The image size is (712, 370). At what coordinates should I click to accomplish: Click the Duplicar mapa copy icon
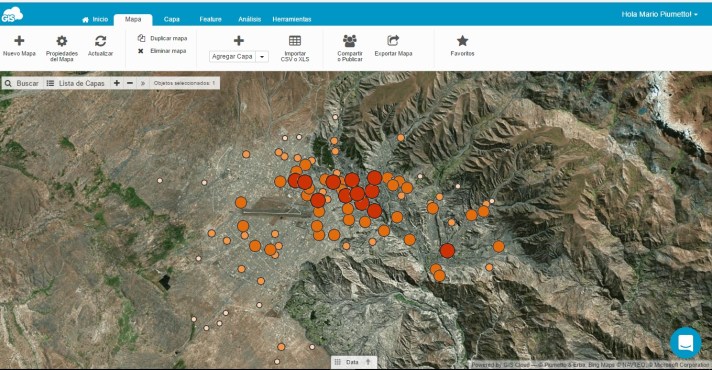[x=141, y=38]
